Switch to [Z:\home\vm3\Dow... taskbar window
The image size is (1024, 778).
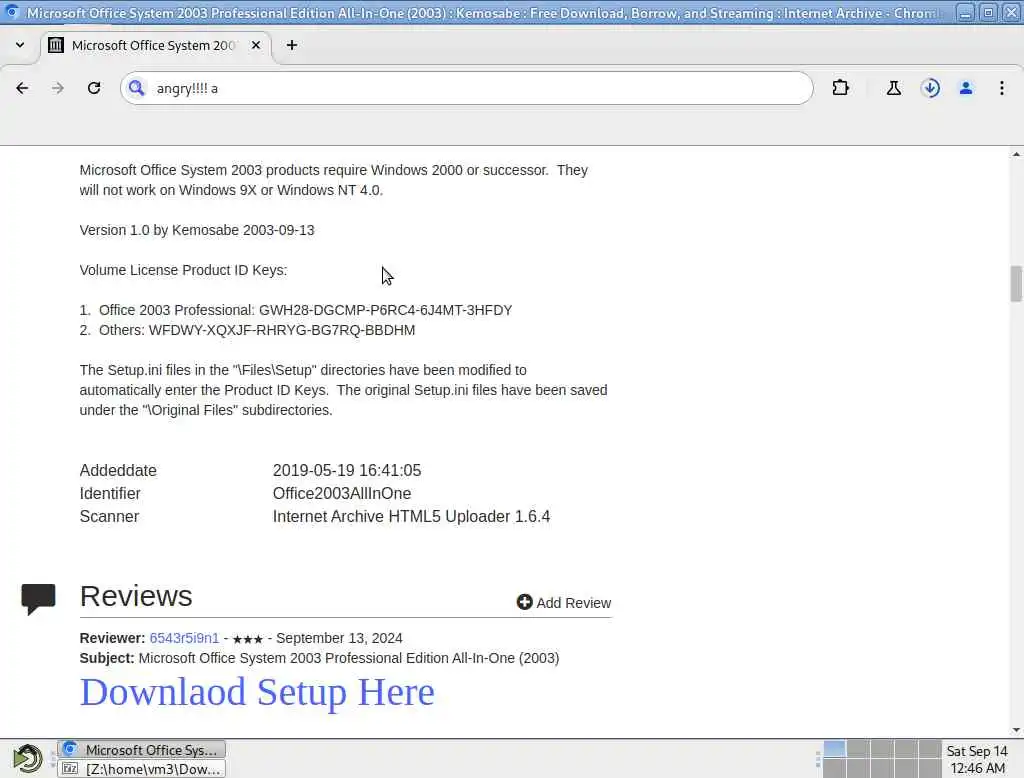[142, 769]
